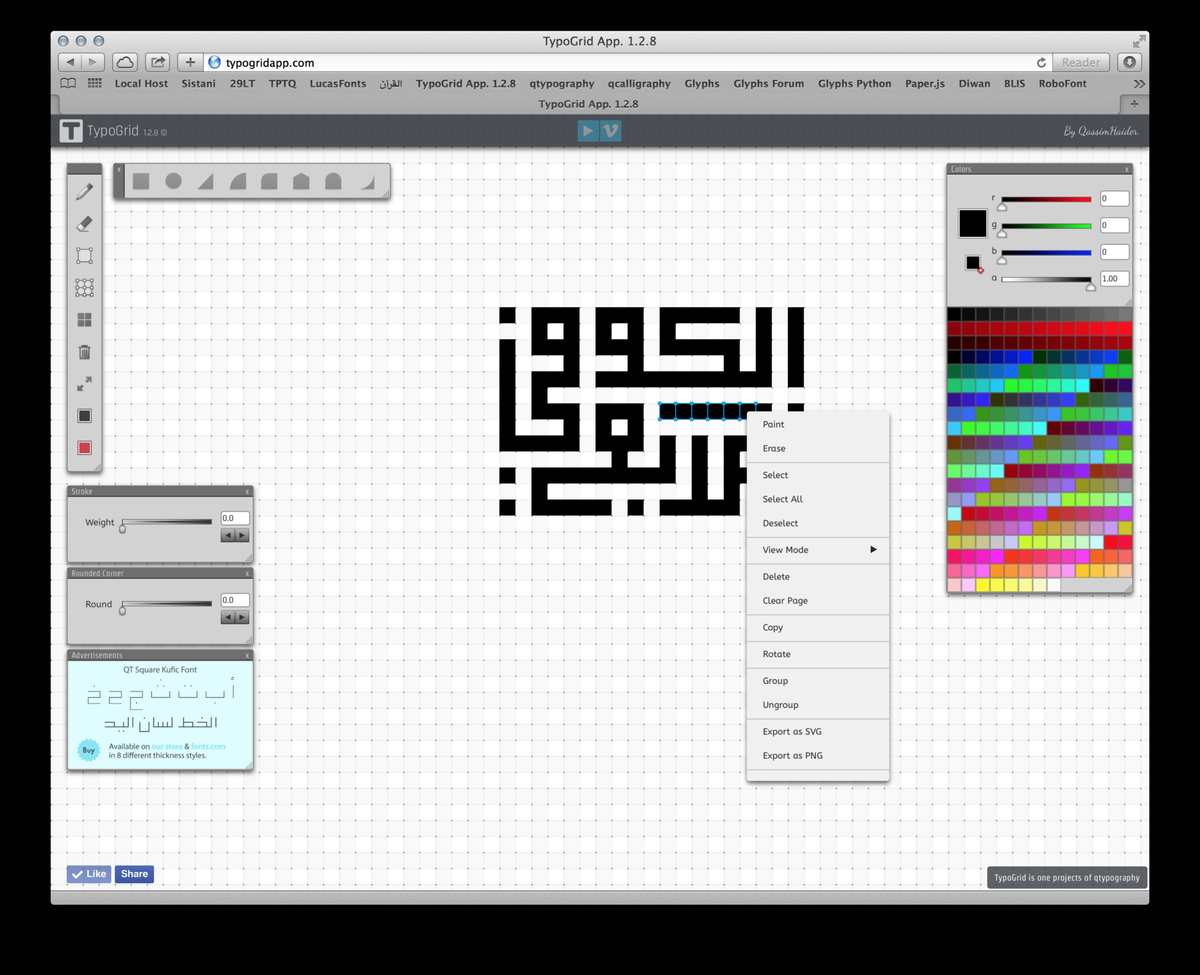Screen dimensions: 1200x975
Task: Select the single rounded-corner square shape
Action: pyautogui.click(x=269, y=181)
